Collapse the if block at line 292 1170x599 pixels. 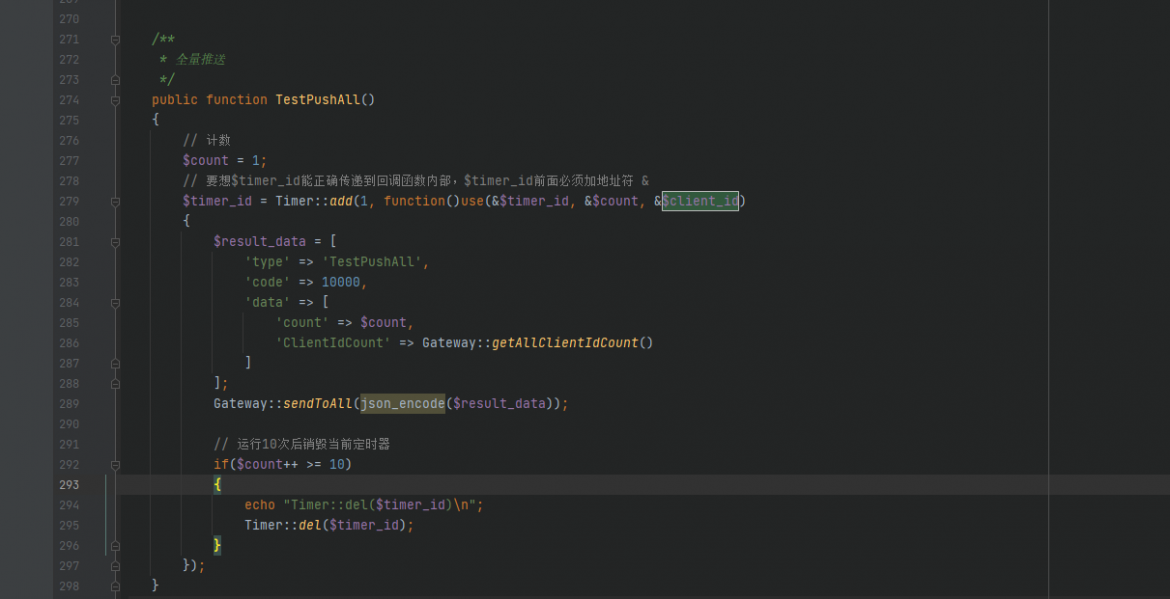coord(115,464)
